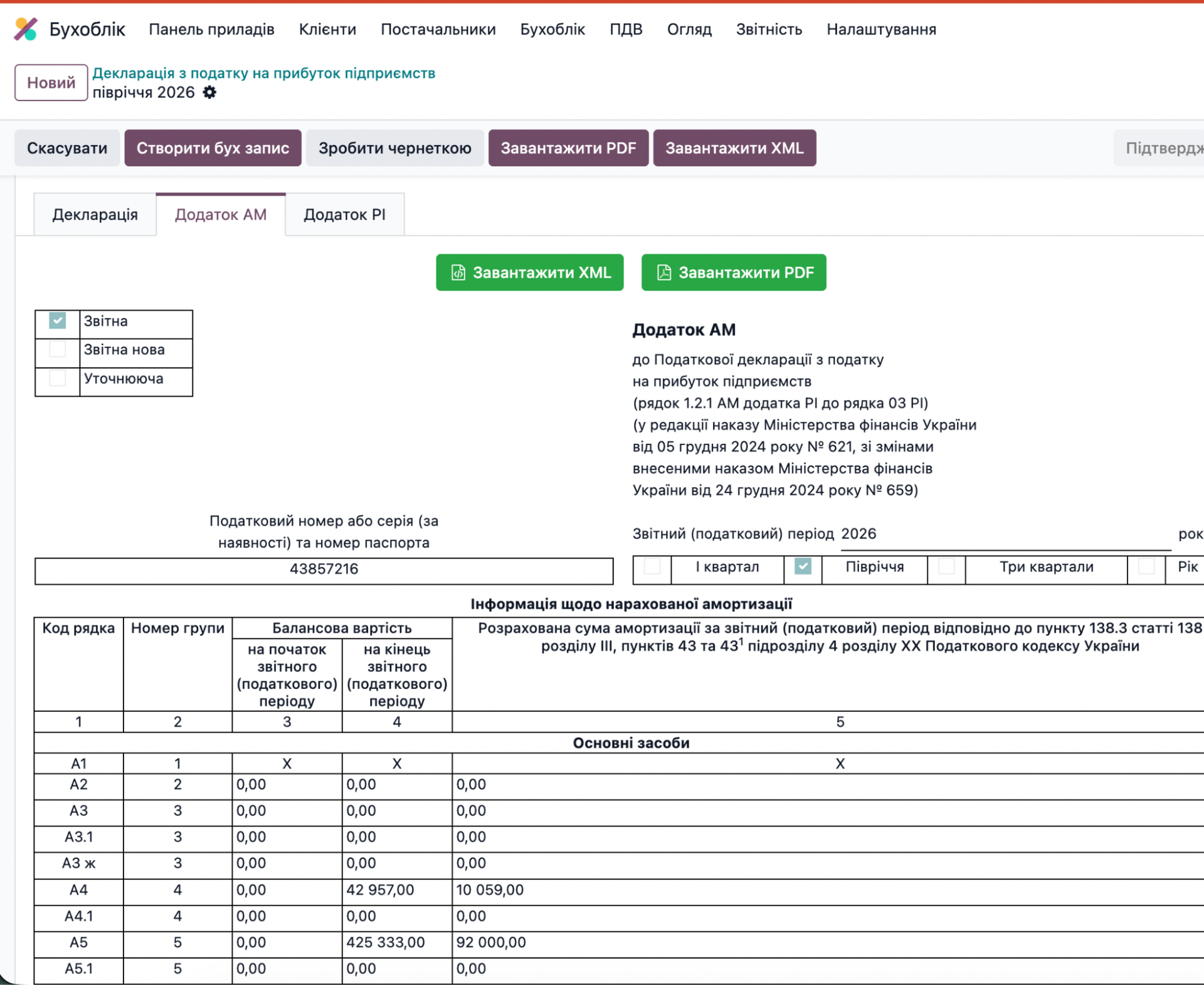The width and height of the screenshot is (1204, 985).
Task: Tick the Звітна checkbox
Action: tap(57, 320)
